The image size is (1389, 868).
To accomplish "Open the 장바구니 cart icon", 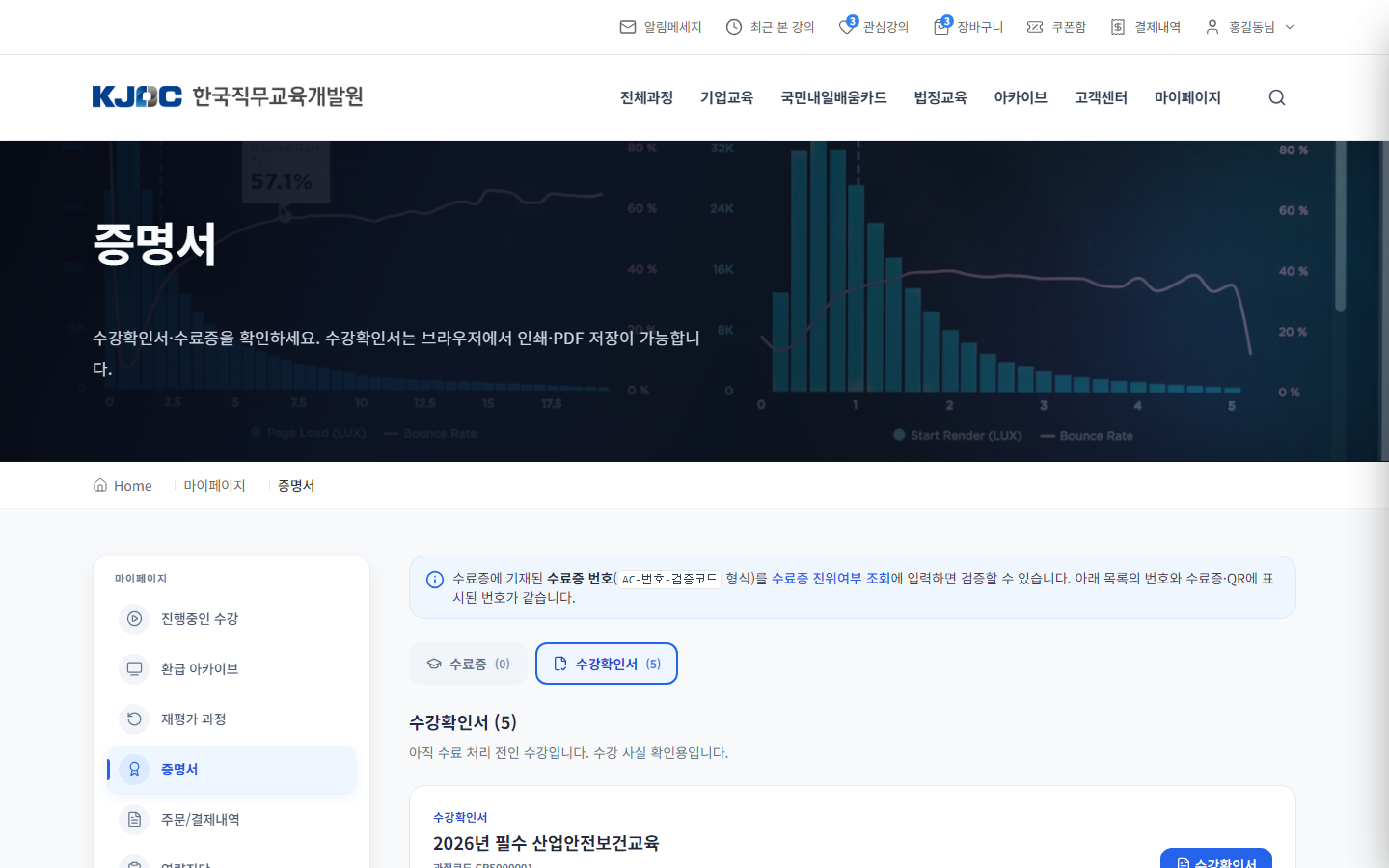I will 941,27.
